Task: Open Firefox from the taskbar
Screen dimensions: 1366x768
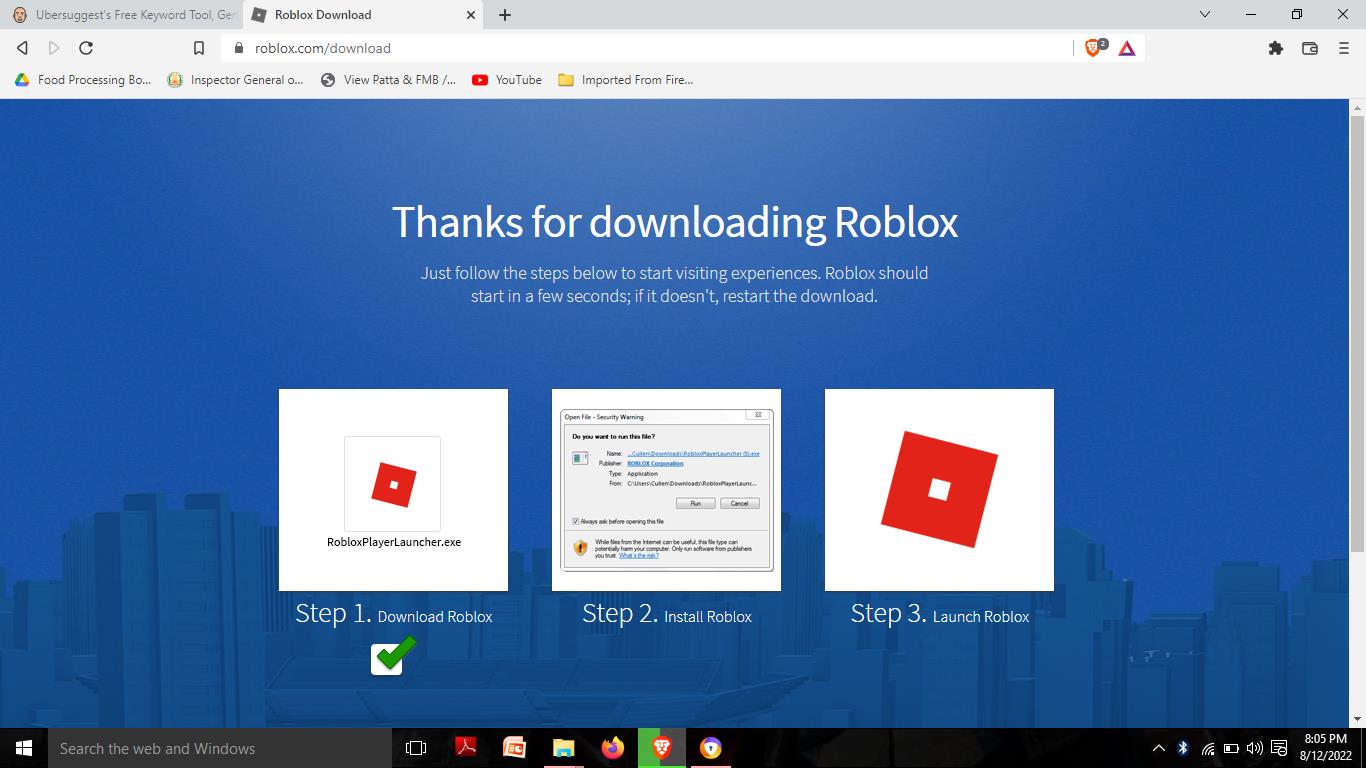Action: coord(612,748)
